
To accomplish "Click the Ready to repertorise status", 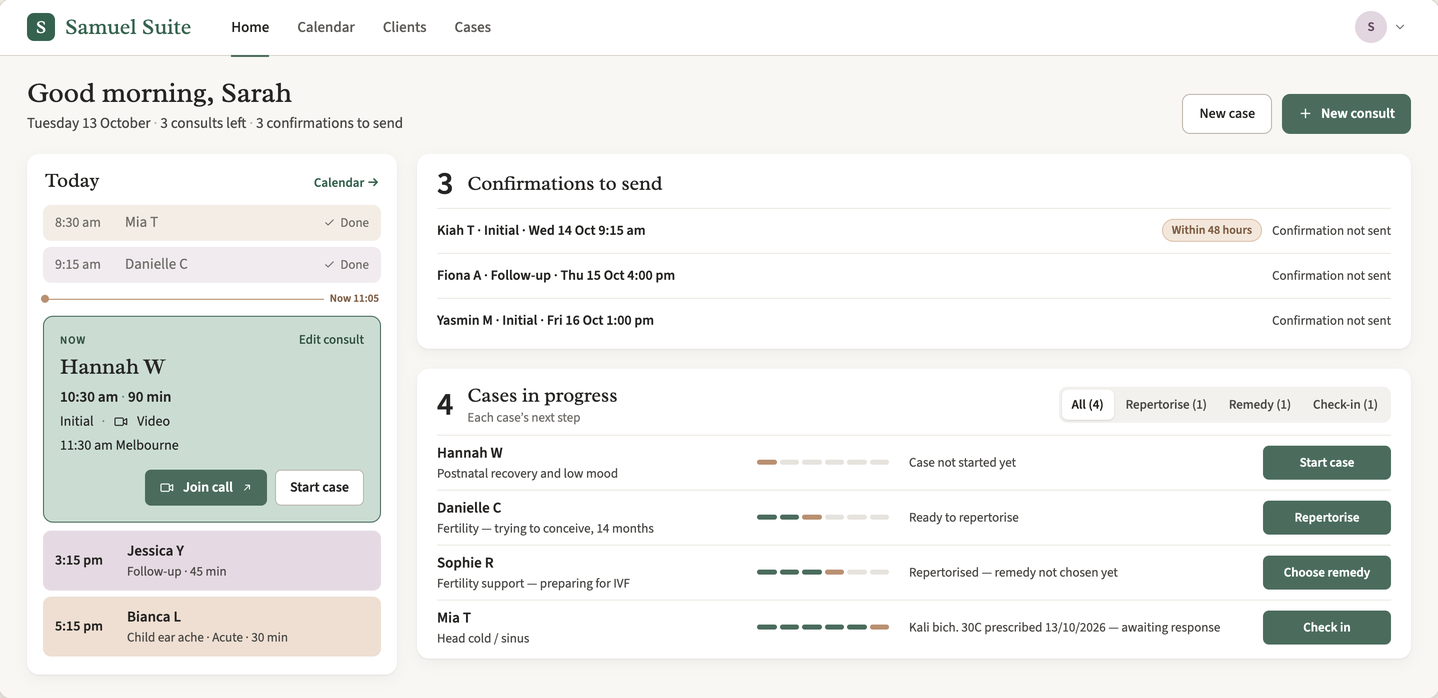I will (964, 518).
